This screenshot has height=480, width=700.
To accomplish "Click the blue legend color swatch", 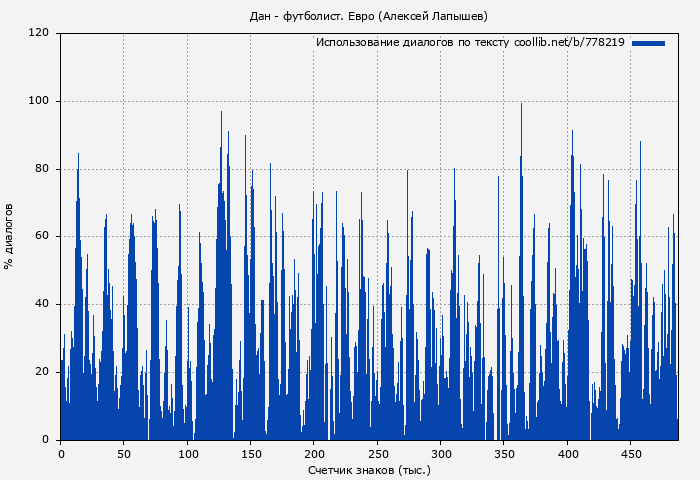I will [x=648, y=43].
